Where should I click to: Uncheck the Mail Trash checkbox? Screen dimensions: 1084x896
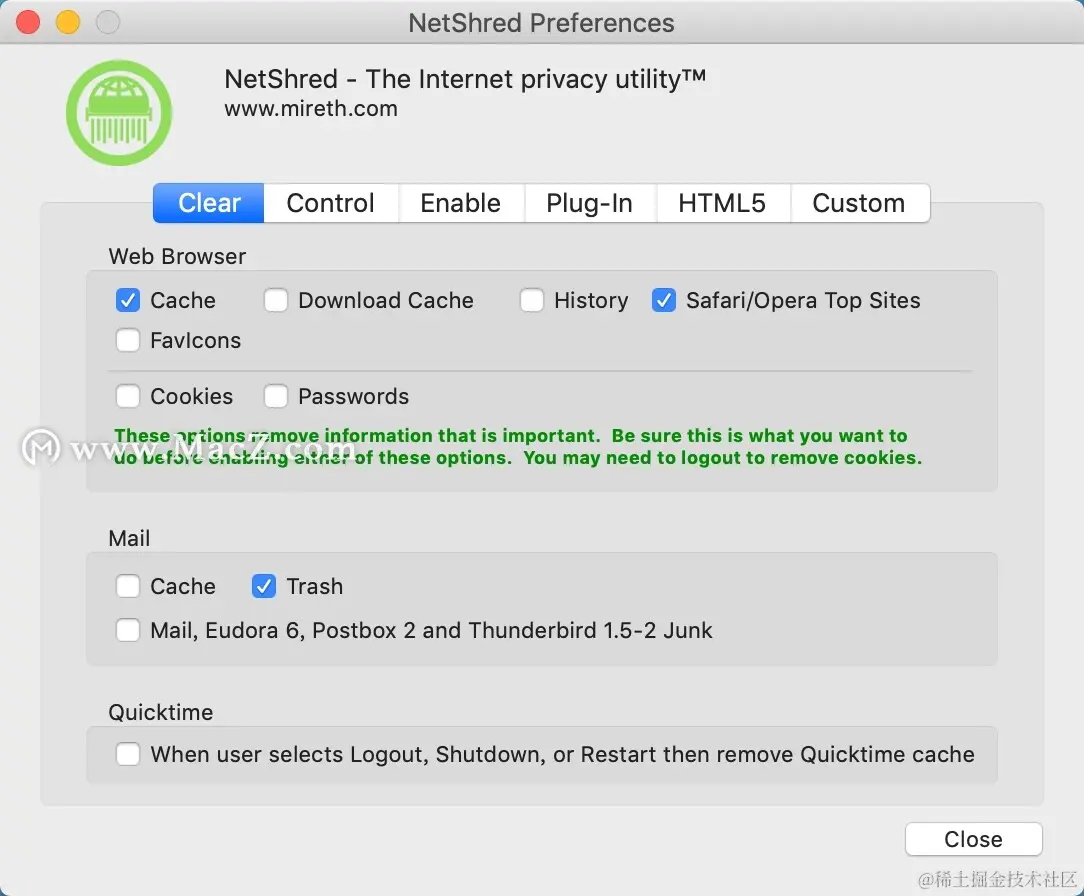264,586
